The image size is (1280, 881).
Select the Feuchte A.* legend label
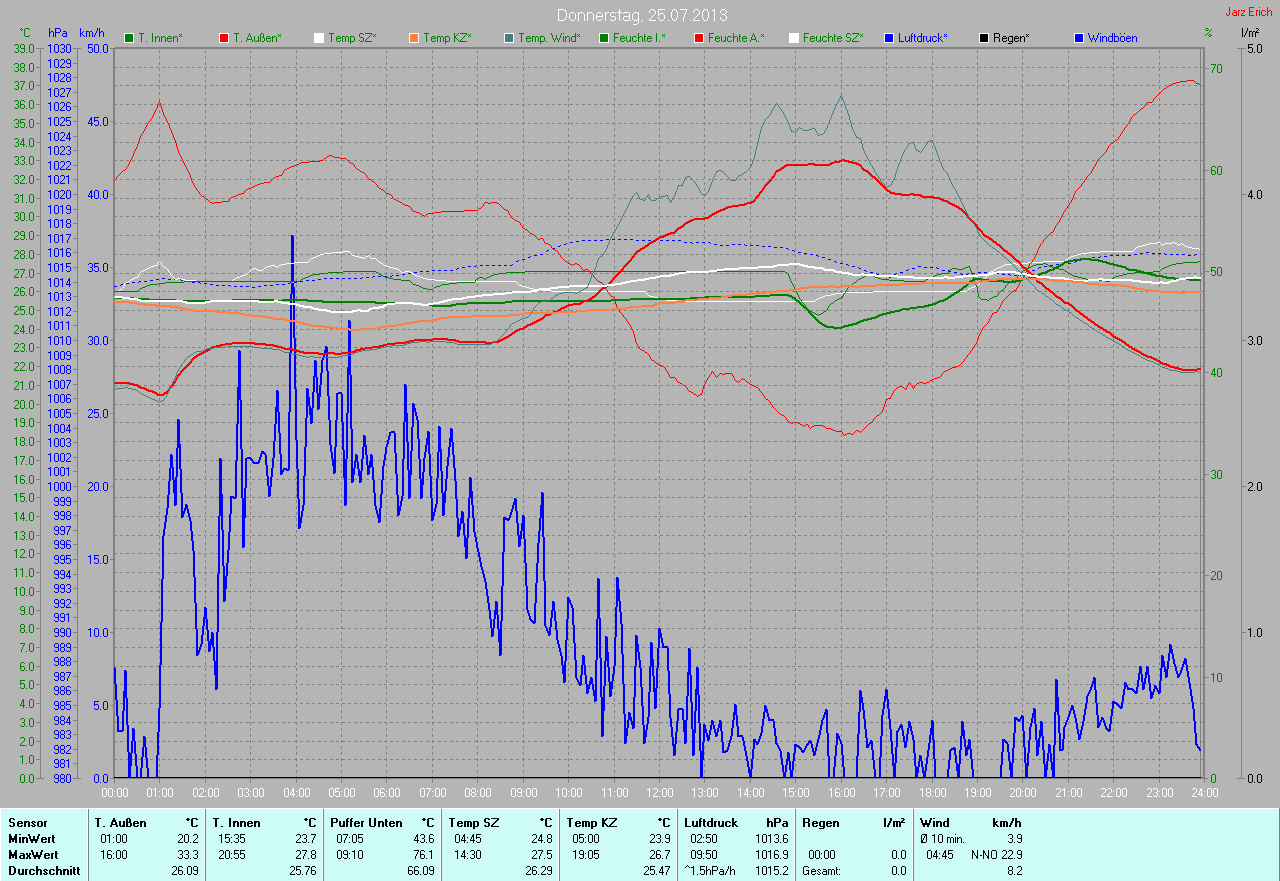point(735,38)
